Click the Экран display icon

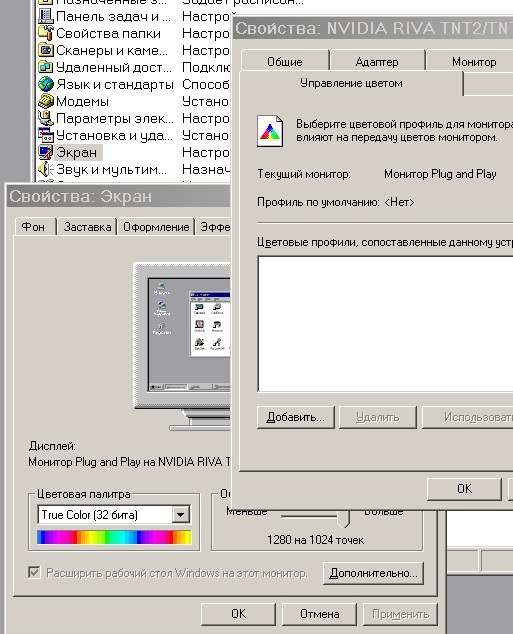coord(45,152)
